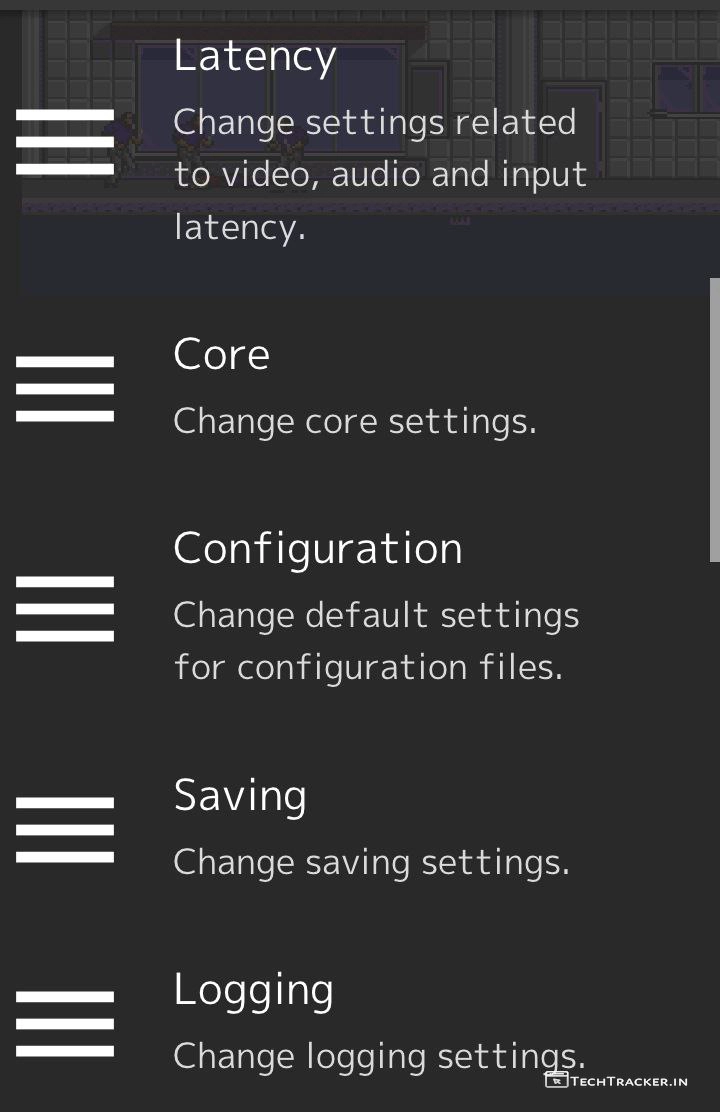Screen dimensions: 720x1112
Task: Click the Configuration entry's menu icon
Action: (x=65, y=608)
